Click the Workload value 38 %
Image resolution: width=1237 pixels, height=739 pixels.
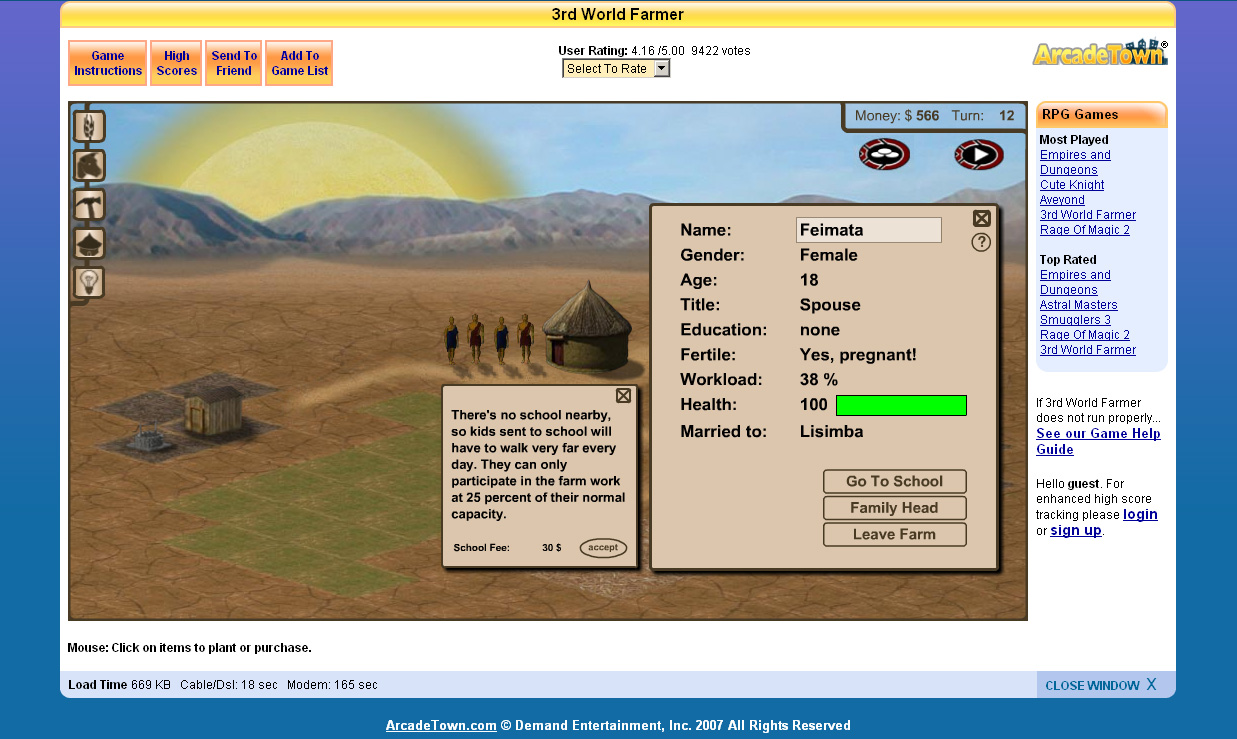pyautogui.click(x=819, y=380)
